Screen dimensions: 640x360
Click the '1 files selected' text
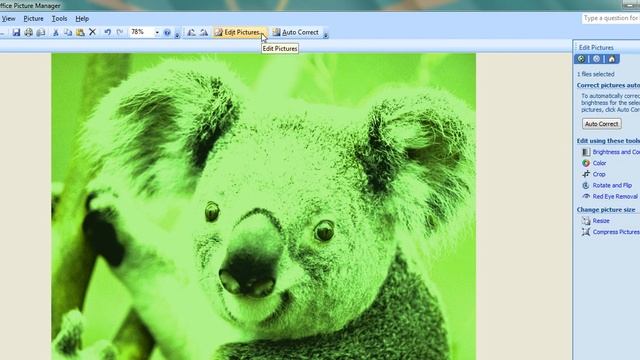coord(596,74)
